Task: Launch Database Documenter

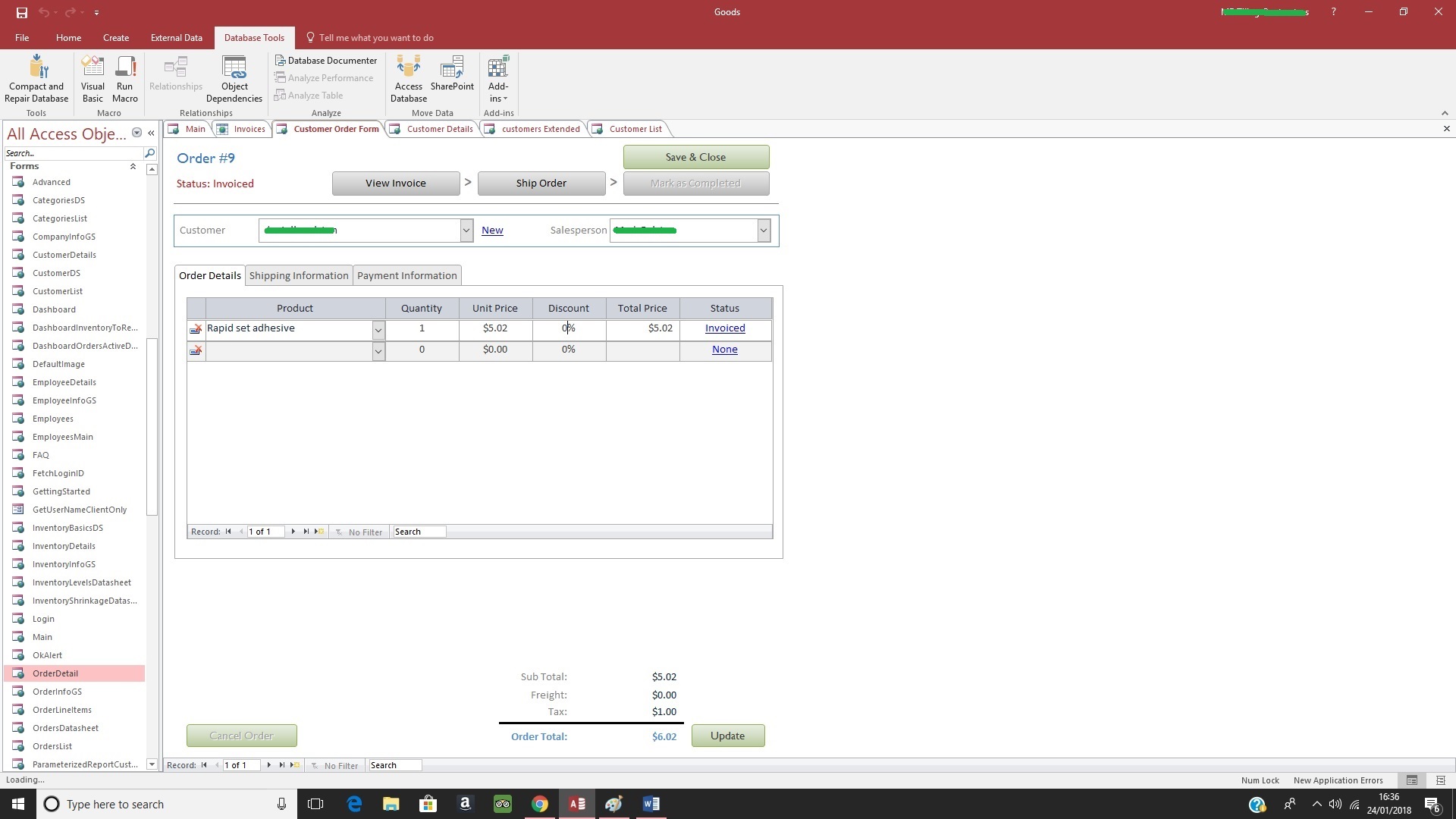Action: tap(325, 61)
